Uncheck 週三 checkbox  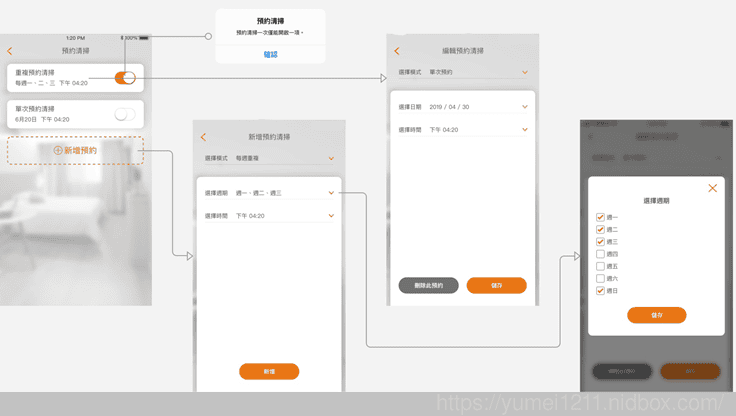pos(600,241)
